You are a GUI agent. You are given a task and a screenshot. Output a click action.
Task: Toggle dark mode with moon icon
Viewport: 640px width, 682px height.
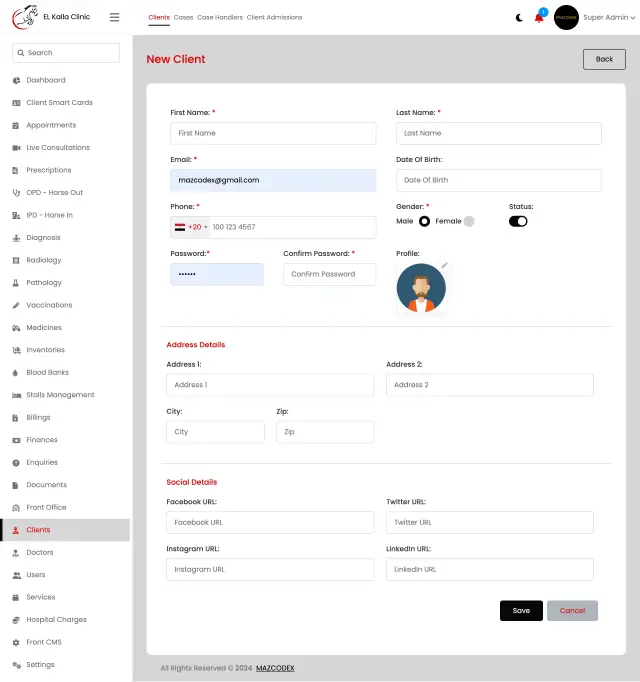click(519, 18)
